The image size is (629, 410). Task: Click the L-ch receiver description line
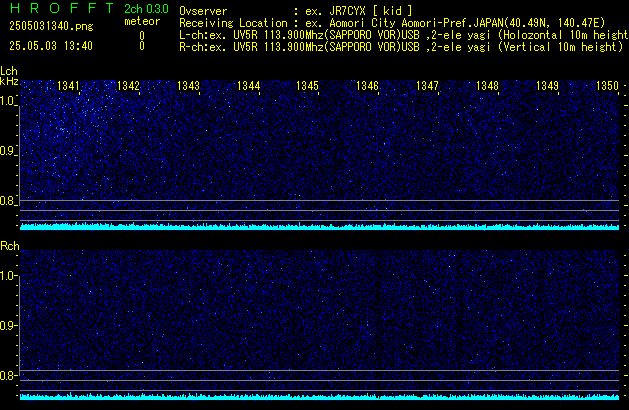[x=404, y=35]
